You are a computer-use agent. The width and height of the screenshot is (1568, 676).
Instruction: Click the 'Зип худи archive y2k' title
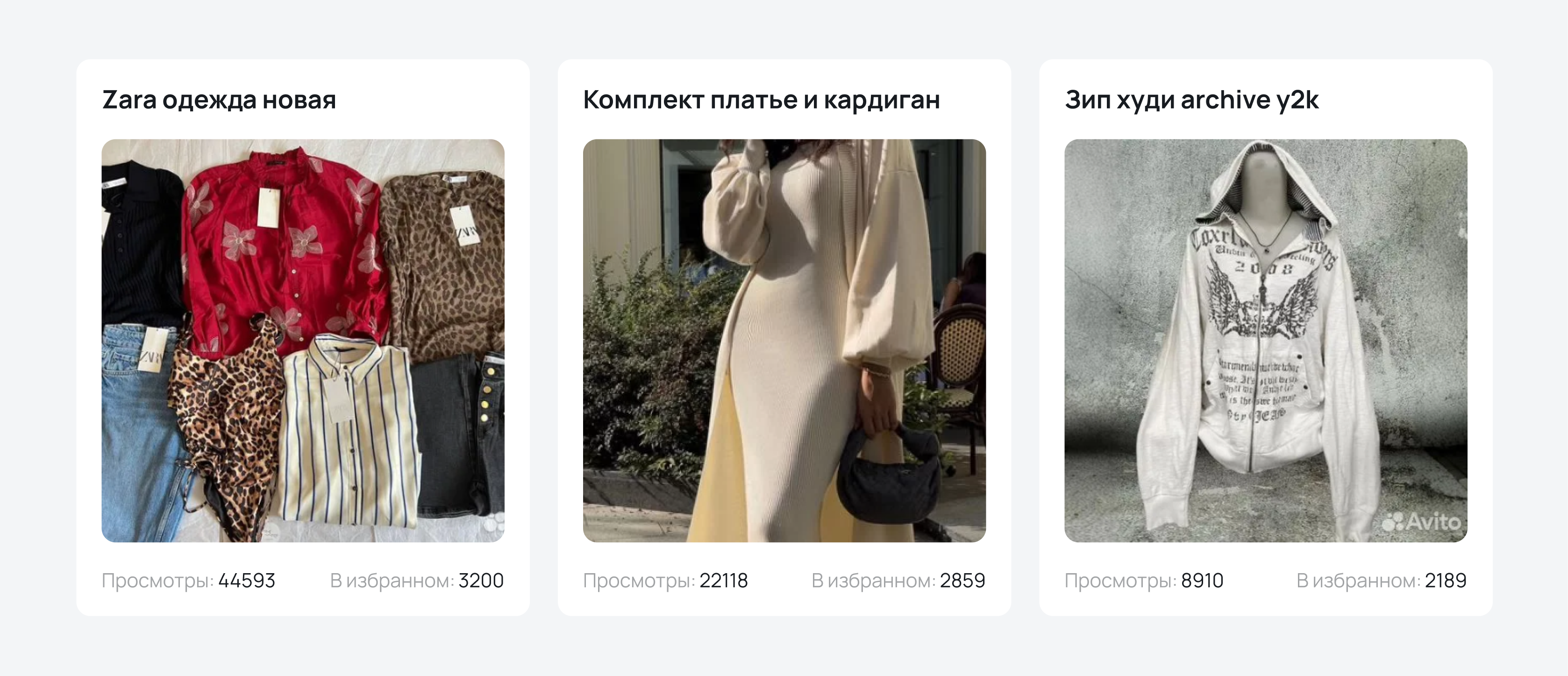(x=1192, y=100)
